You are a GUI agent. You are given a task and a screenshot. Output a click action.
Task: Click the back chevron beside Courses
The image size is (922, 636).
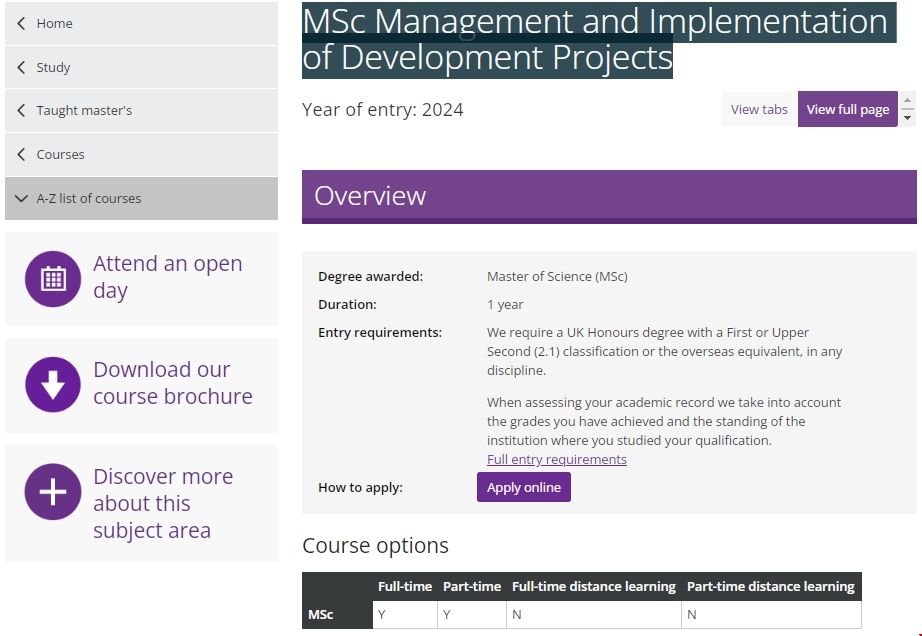coord(22,154)
